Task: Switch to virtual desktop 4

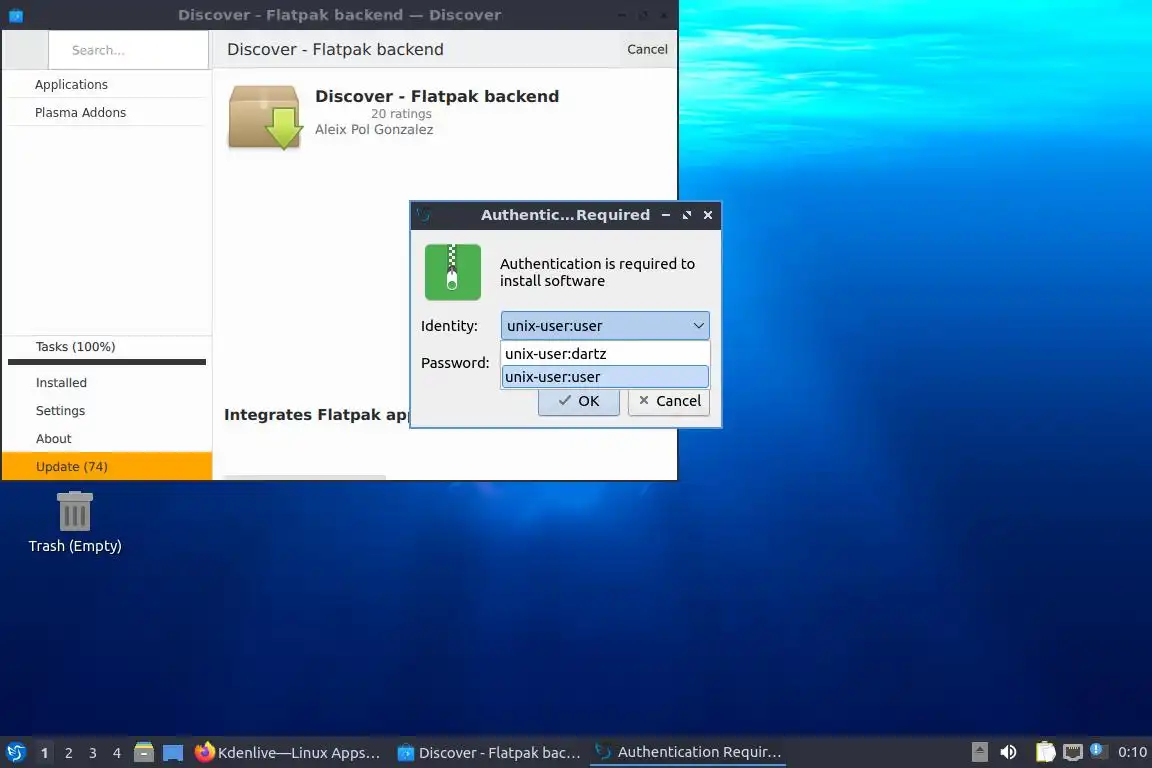Action: tap(117, 753)
